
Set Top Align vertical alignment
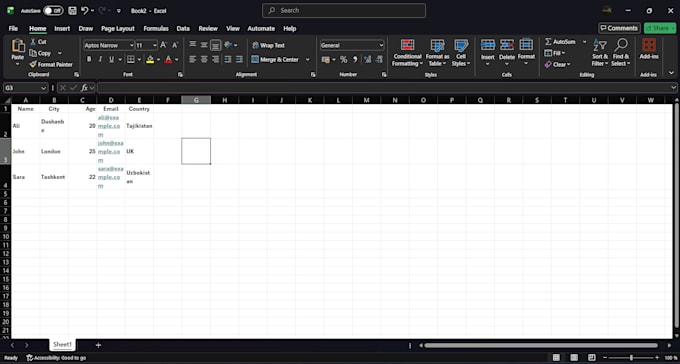click(x=193, y=45)
